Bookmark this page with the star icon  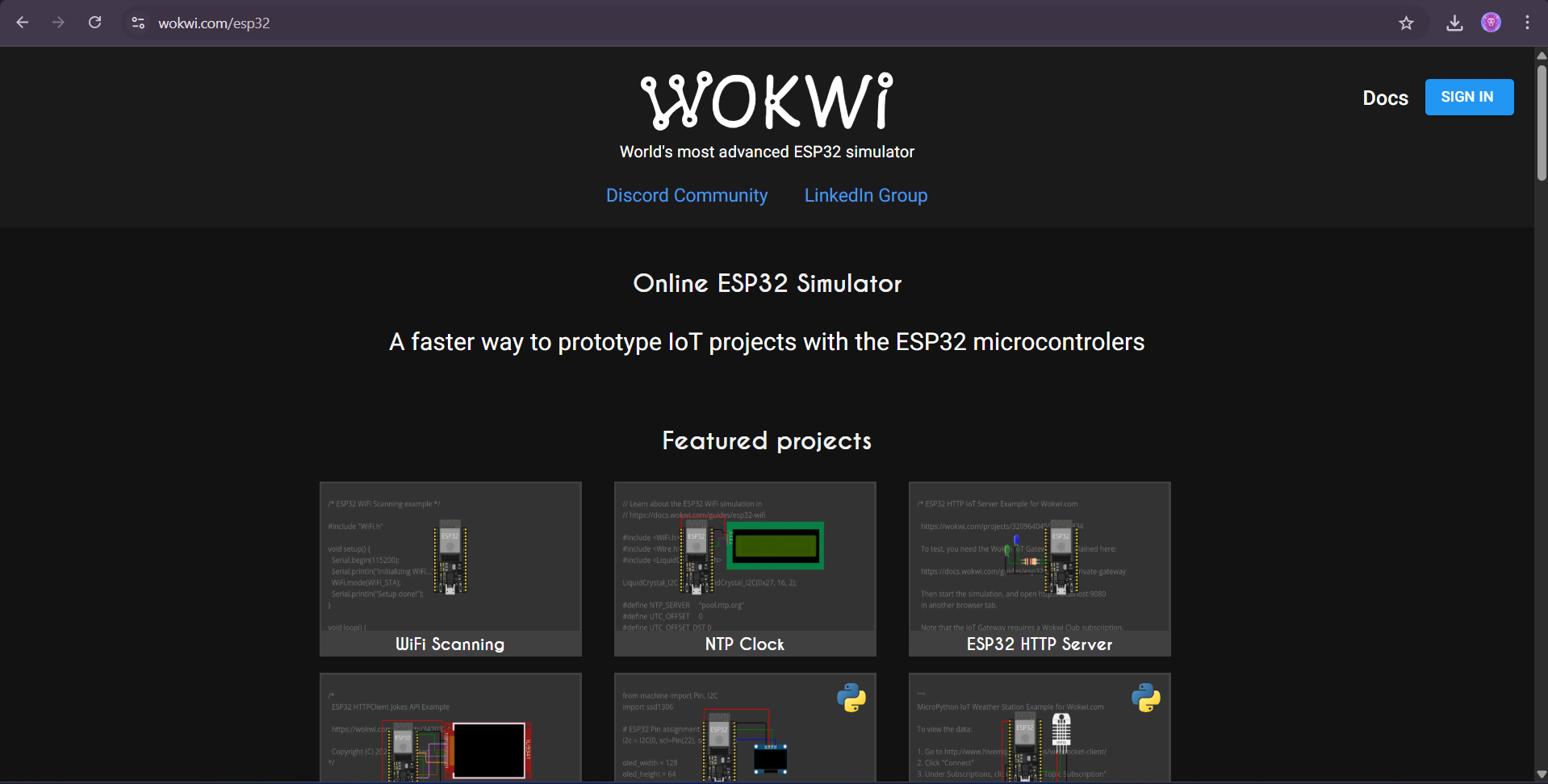[x=1406, y=23]
